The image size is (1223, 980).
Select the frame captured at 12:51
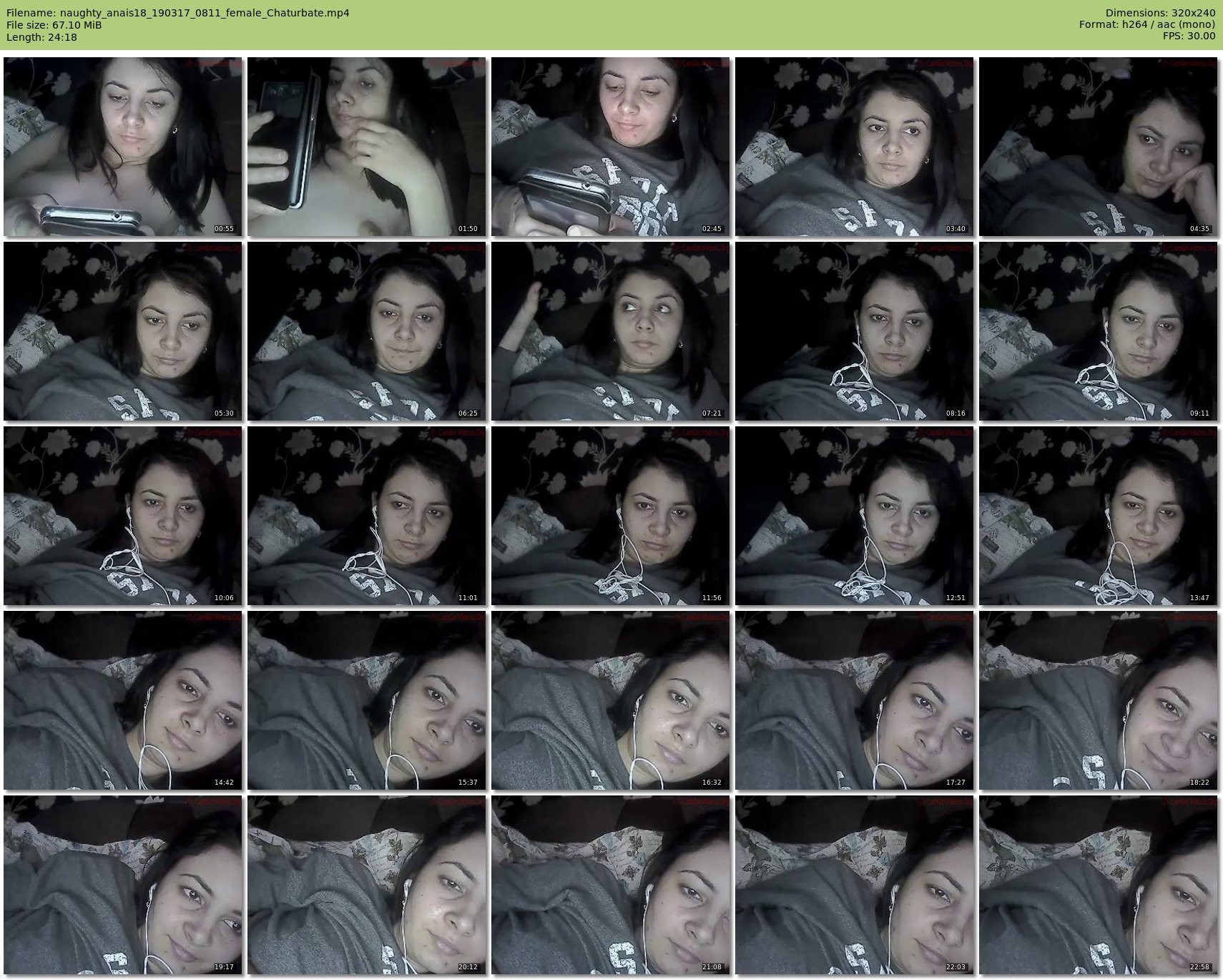click(855, 516)
